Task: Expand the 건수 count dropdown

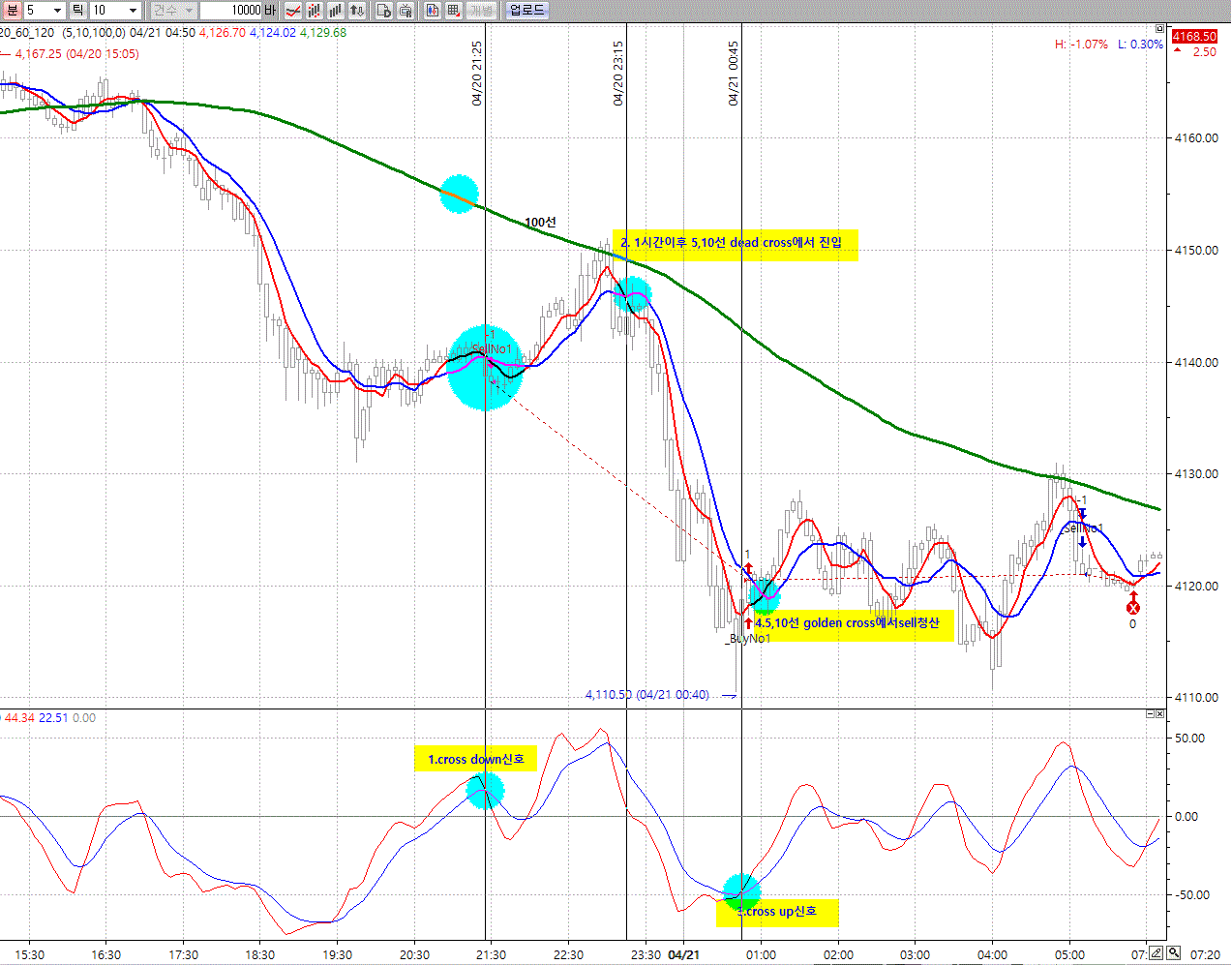Action: [x=189, y=11]
